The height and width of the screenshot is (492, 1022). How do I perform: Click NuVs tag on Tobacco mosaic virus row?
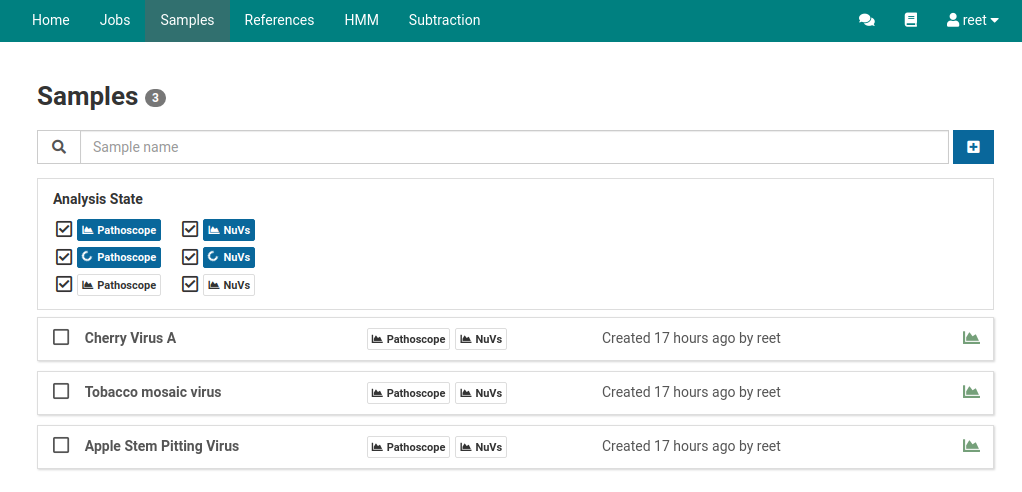tap(481, 393)
